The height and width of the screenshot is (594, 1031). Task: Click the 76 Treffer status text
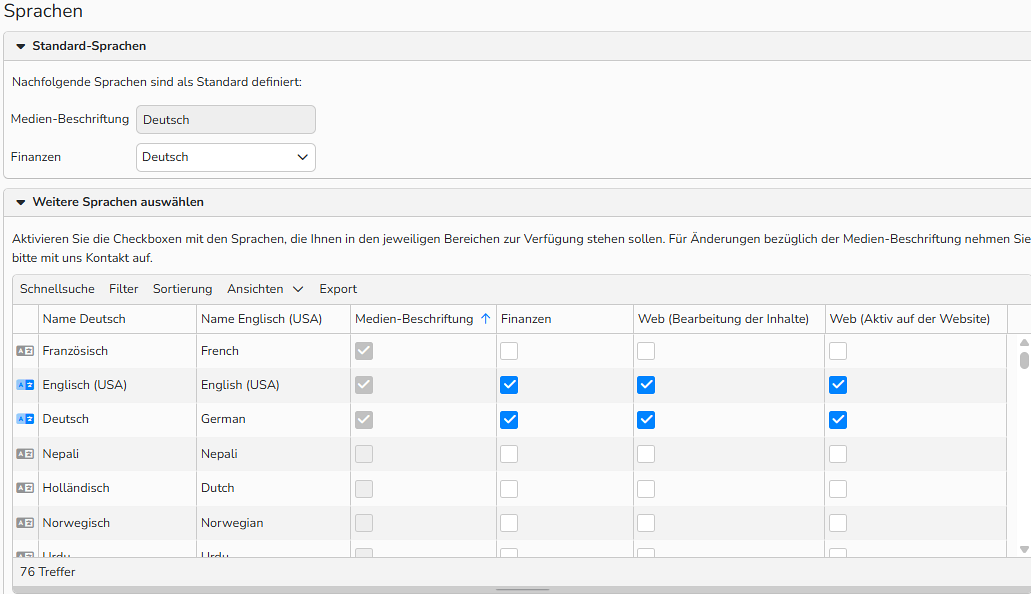pos(47,572)
